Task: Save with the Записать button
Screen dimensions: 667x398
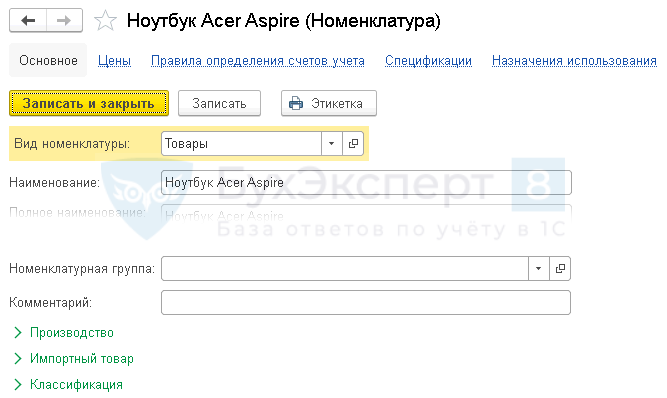Action: point(219,103)
